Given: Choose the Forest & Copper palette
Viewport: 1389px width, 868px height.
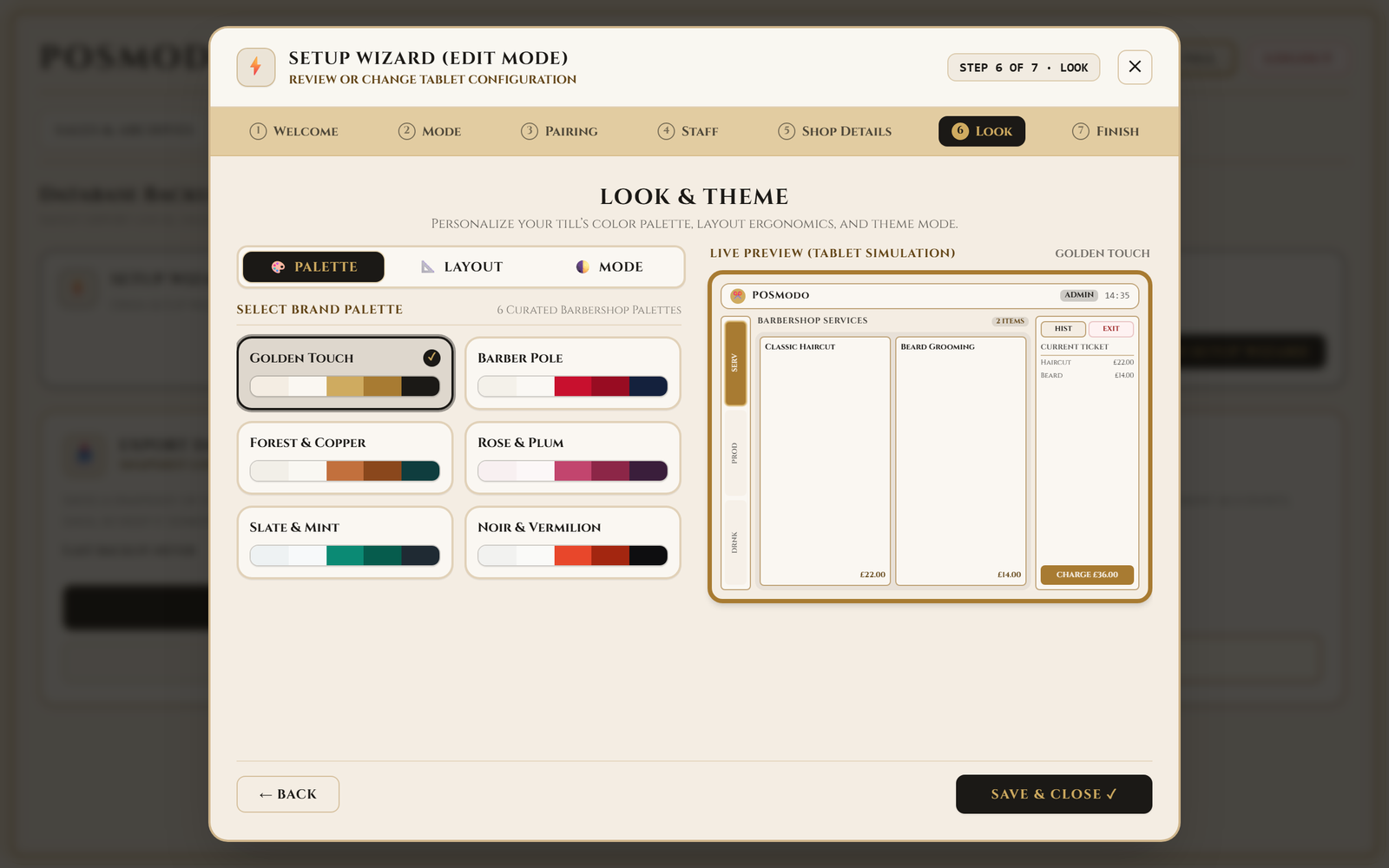Looking at the screenshot, I should tap(345, 458).
